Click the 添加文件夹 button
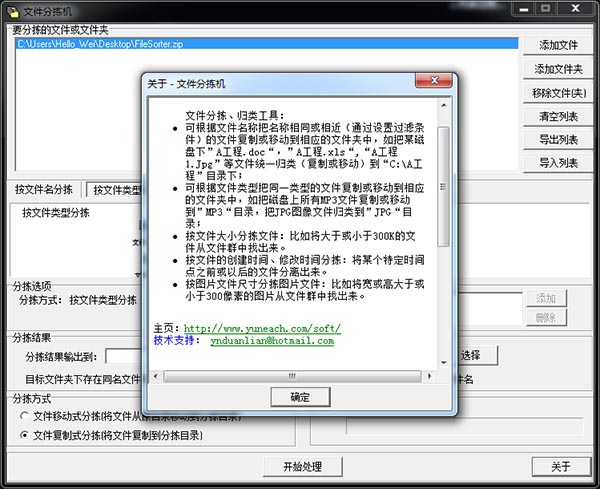Screen dimensions: 600x489 (x=558, y=69)
